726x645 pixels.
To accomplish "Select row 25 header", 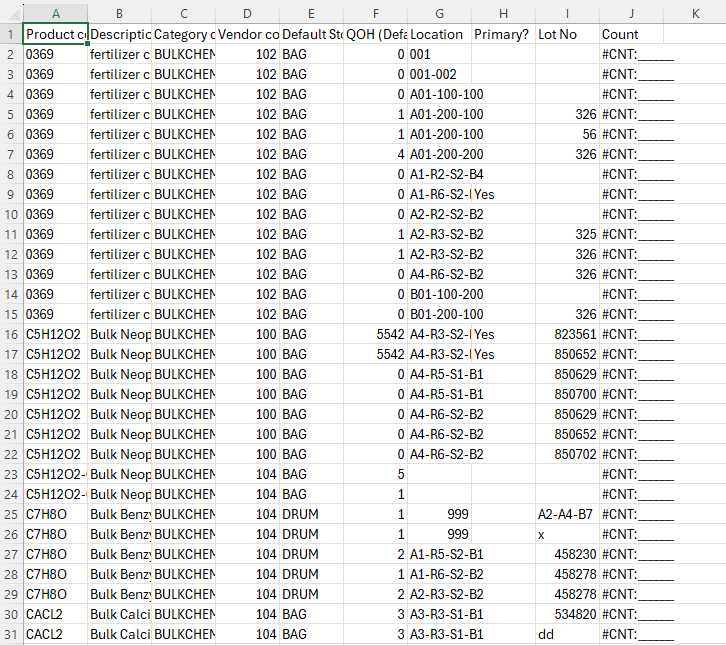I will [x=11, y=514].
